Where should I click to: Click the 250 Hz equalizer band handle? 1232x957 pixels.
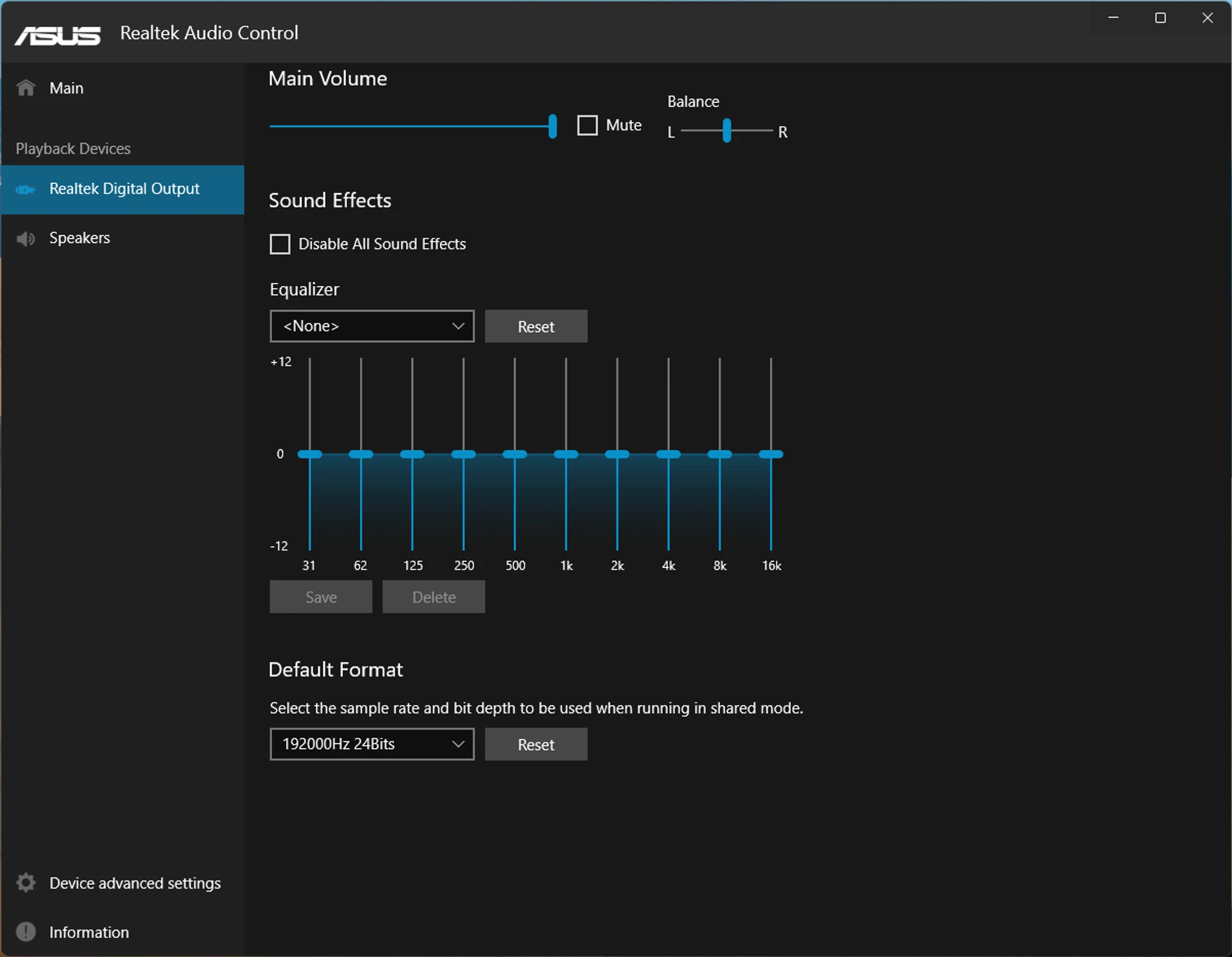pyautogui.click(x=463, y=454)
